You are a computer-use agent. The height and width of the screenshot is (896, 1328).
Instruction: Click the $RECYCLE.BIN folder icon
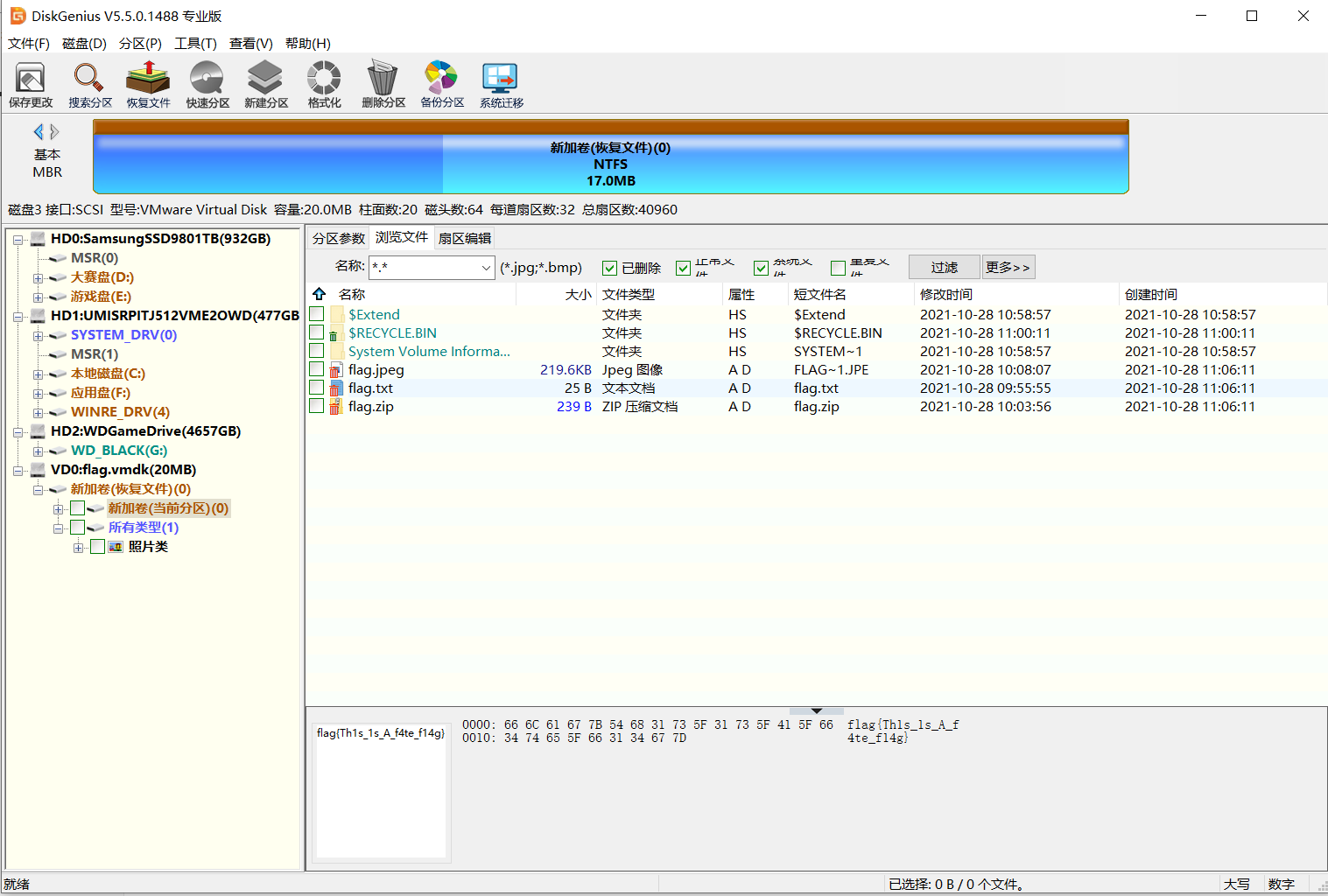click(x=335, y=333)
